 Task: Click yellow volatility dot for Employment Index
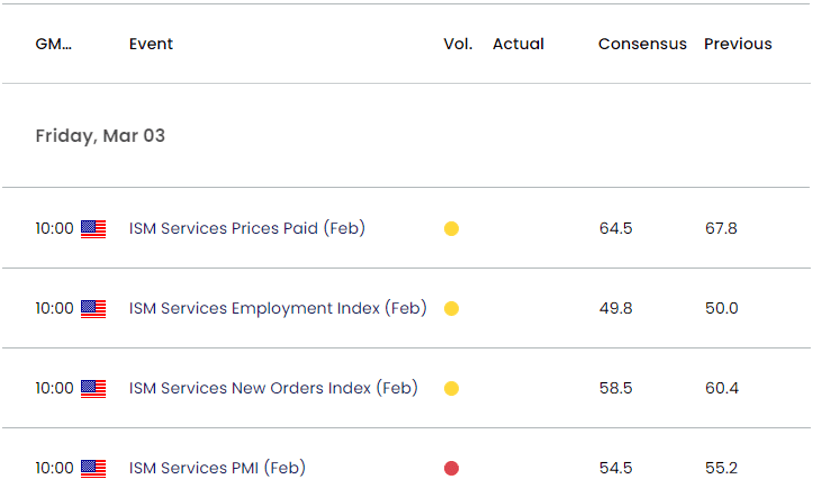[x=451, y=309]
